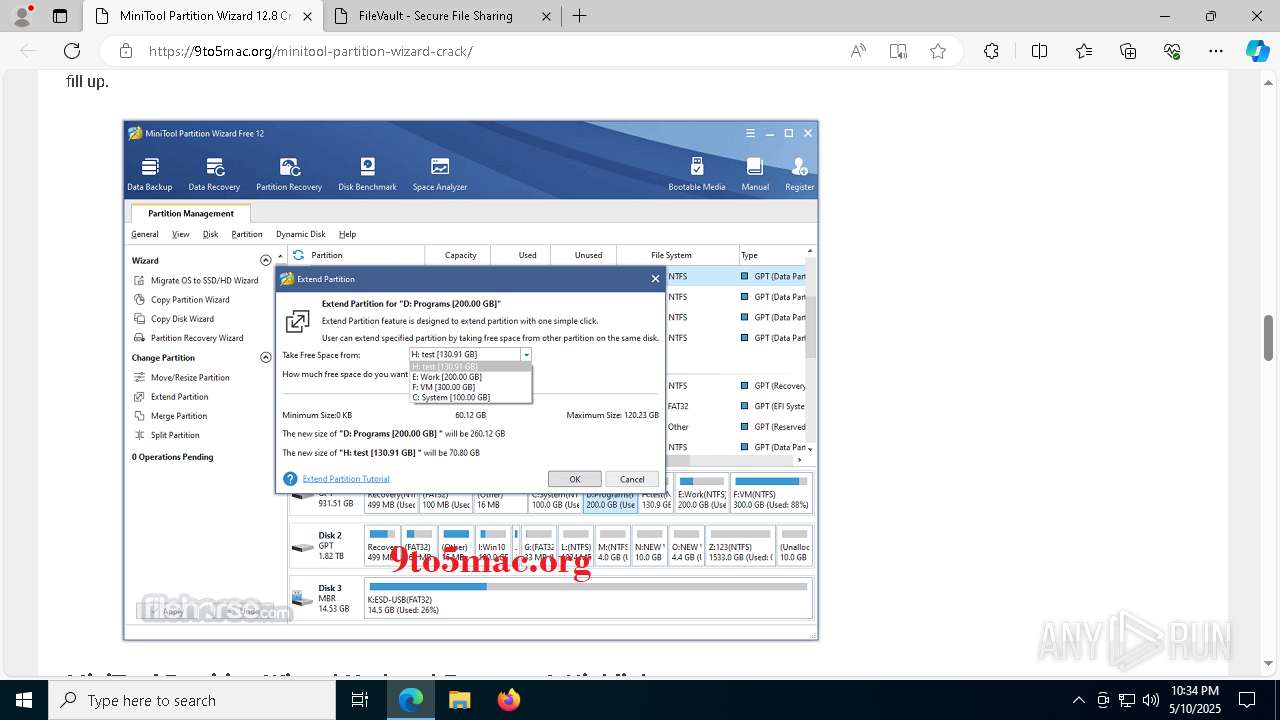Open Disk Benchmark
The height and width of the screenshot is (720, 1280).
(x=367, y=174)
